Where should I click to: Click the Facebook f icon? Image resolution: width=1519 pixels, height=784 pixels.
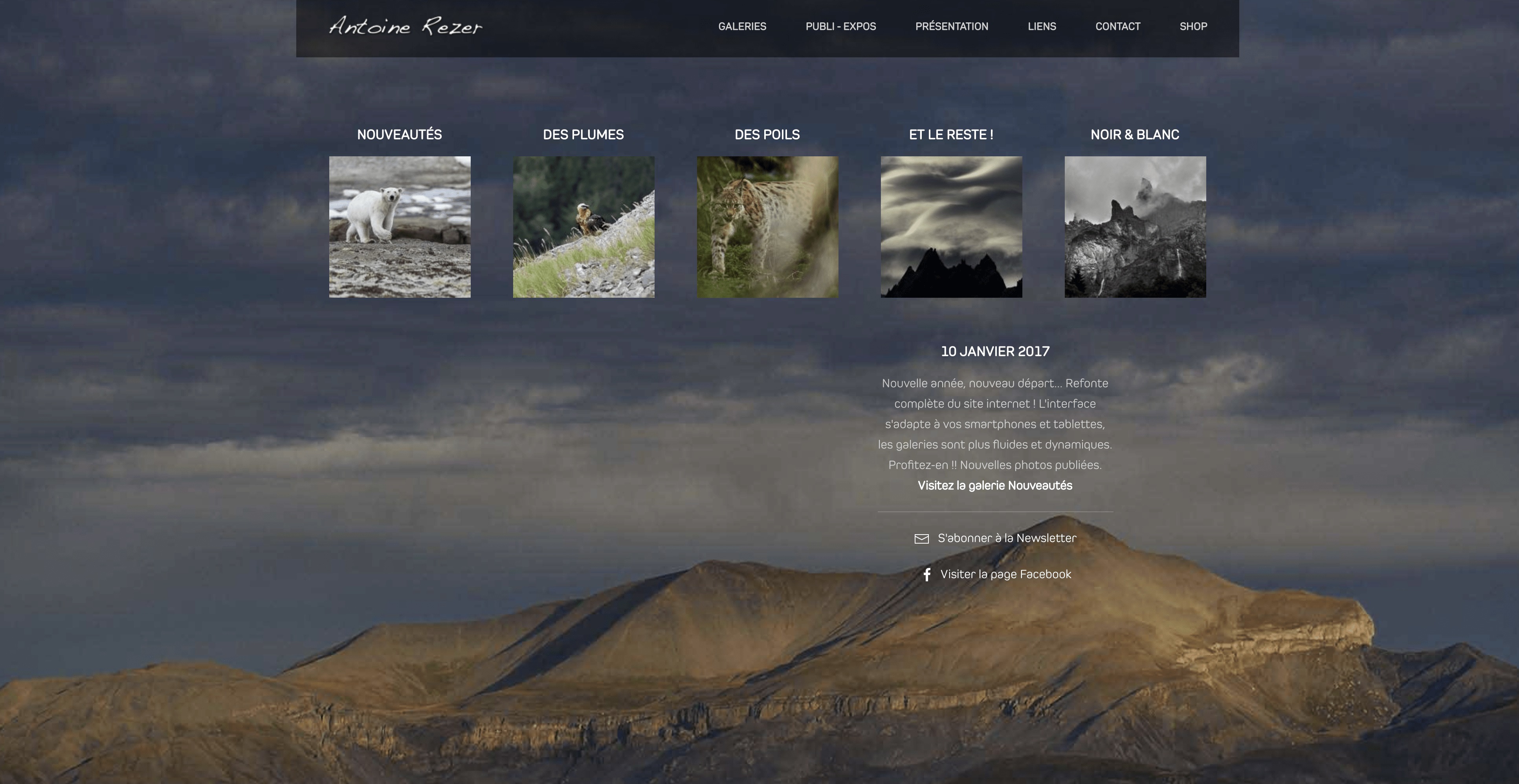point(927,575)
